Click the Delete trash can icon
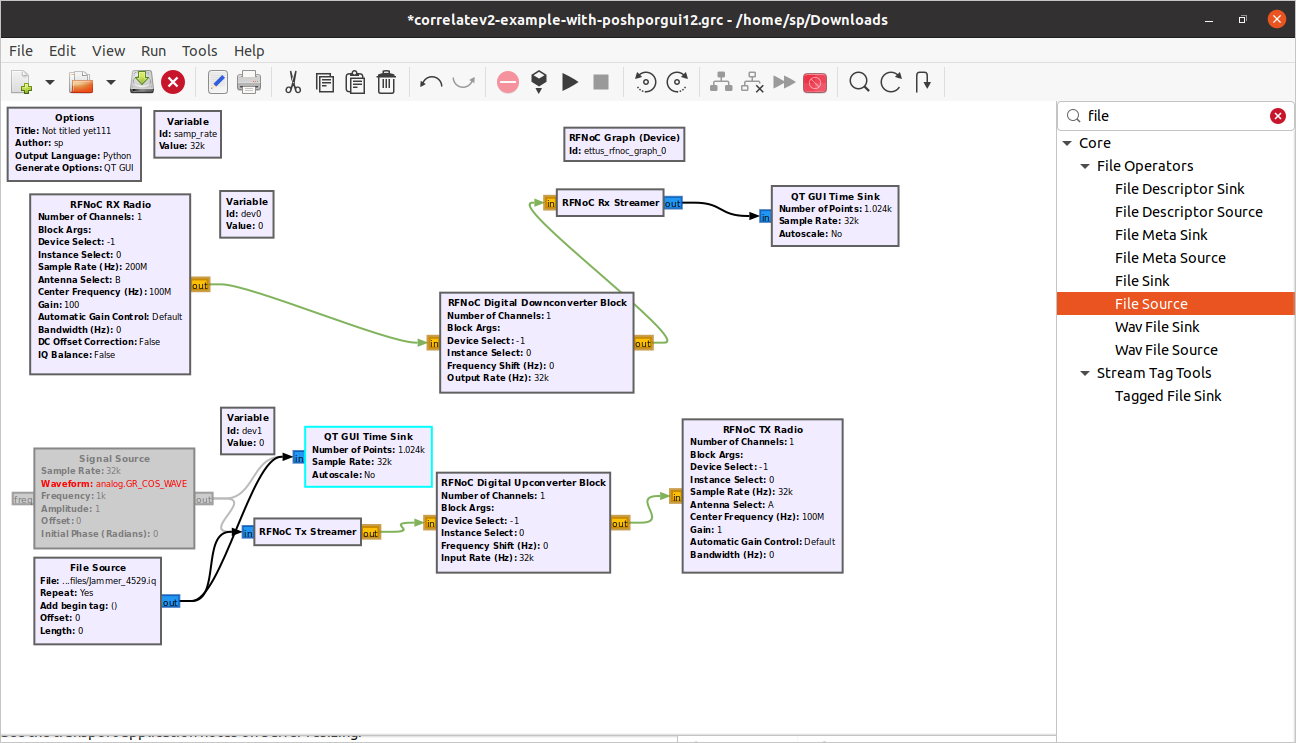The height and width of the screenshot is (743, 1296). [386, 82]
